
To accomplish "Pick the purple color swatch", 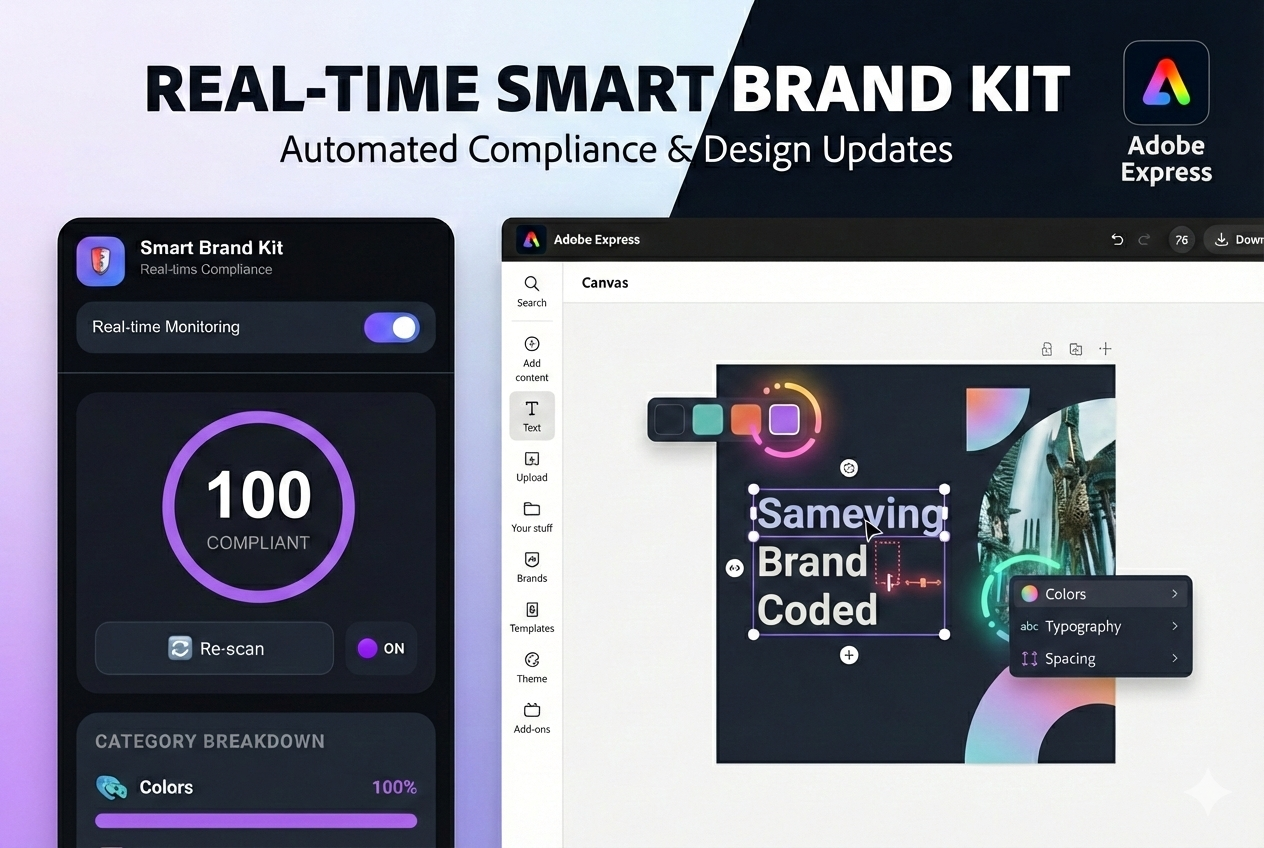I will 784,419.
